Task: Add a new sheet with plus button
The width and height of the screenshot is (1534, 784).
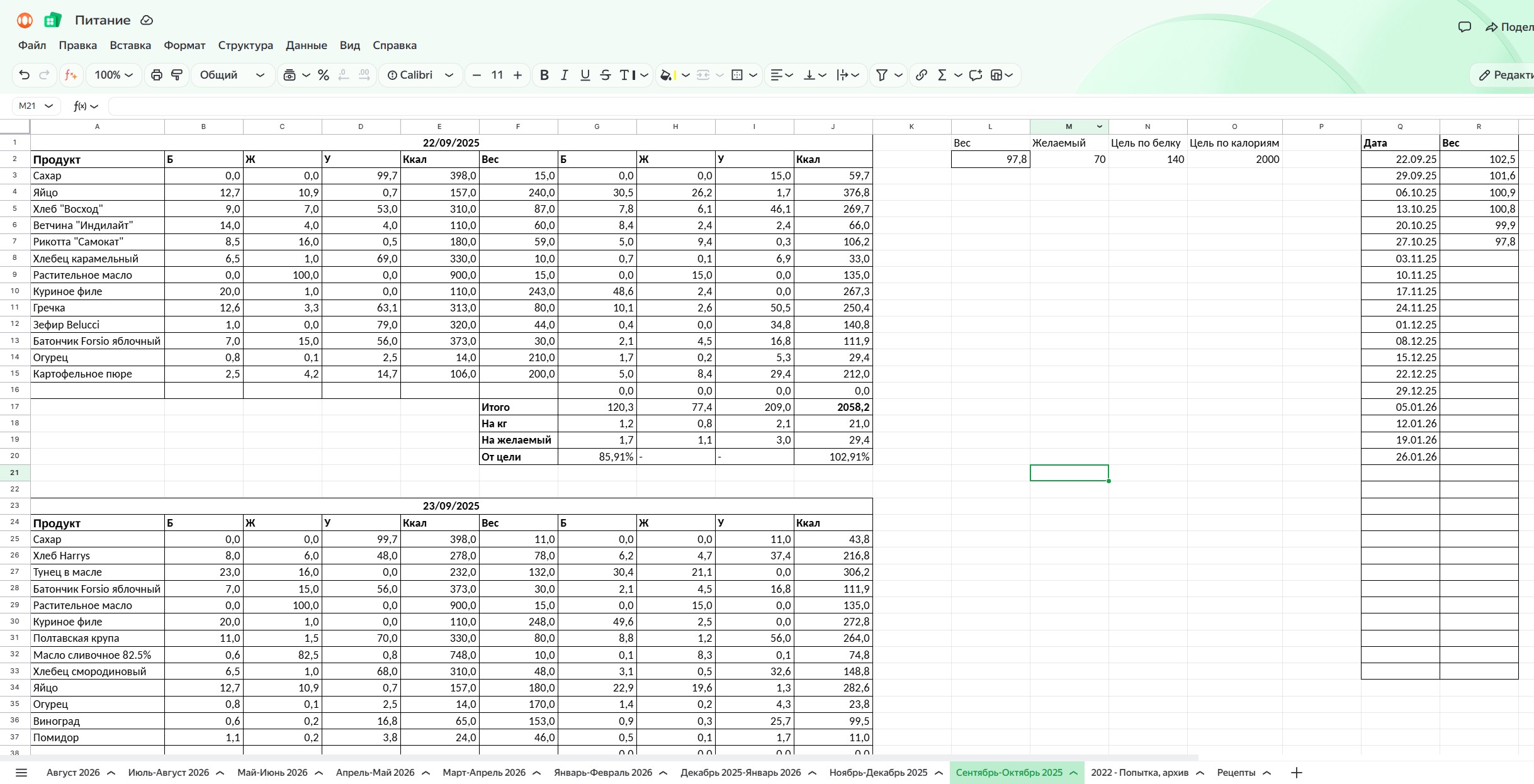Action: pyautogui.click(x=1296, y=773)
